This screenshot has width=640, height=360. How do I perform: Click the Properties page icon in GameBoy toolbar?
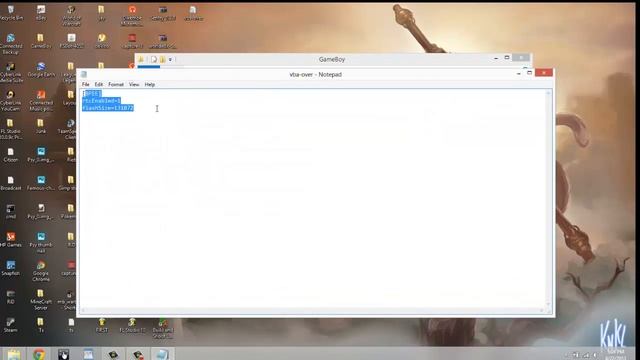[x=154, y=60]
